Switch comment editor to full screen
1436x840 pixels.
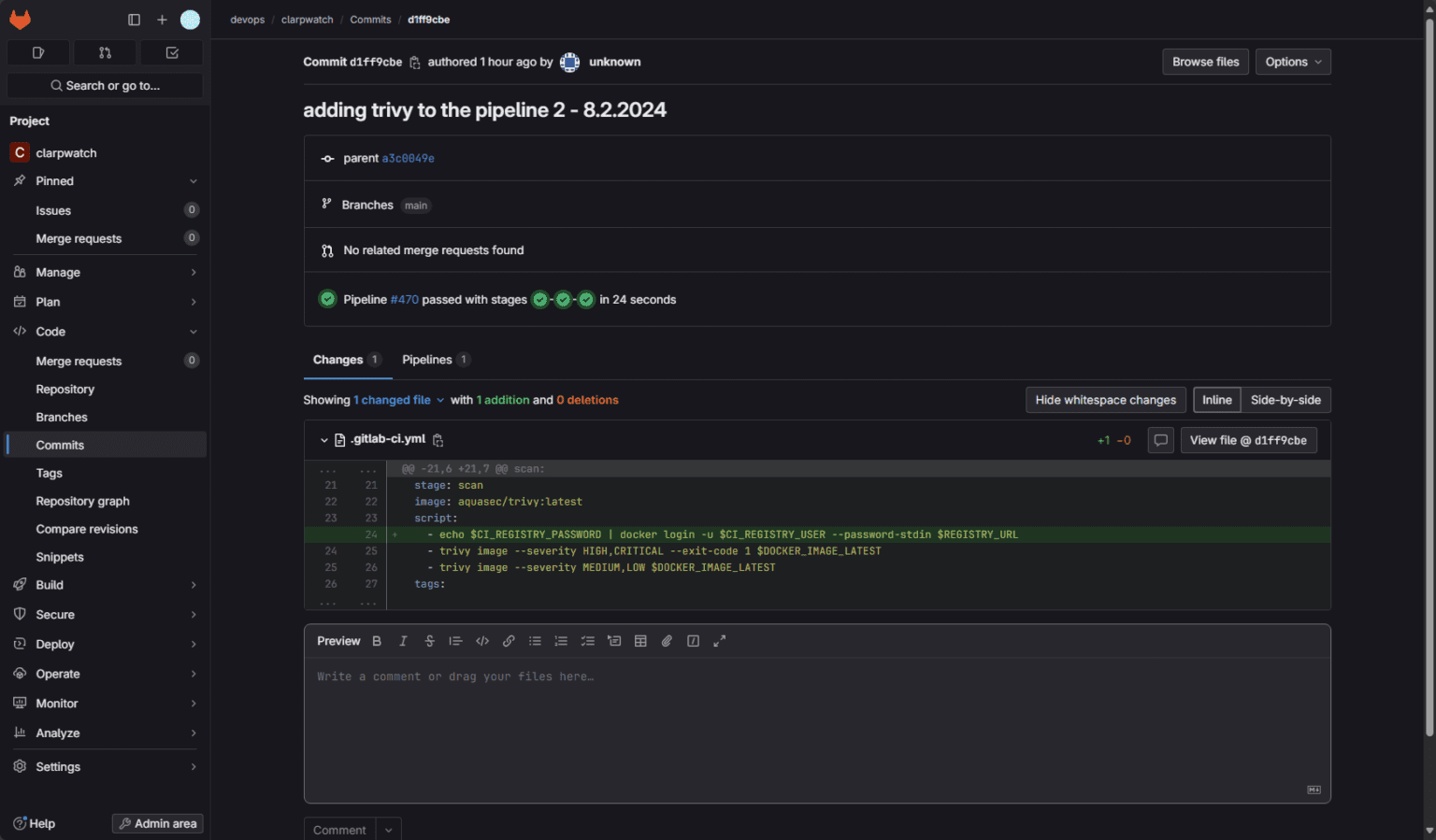click(x=719, y=641)
